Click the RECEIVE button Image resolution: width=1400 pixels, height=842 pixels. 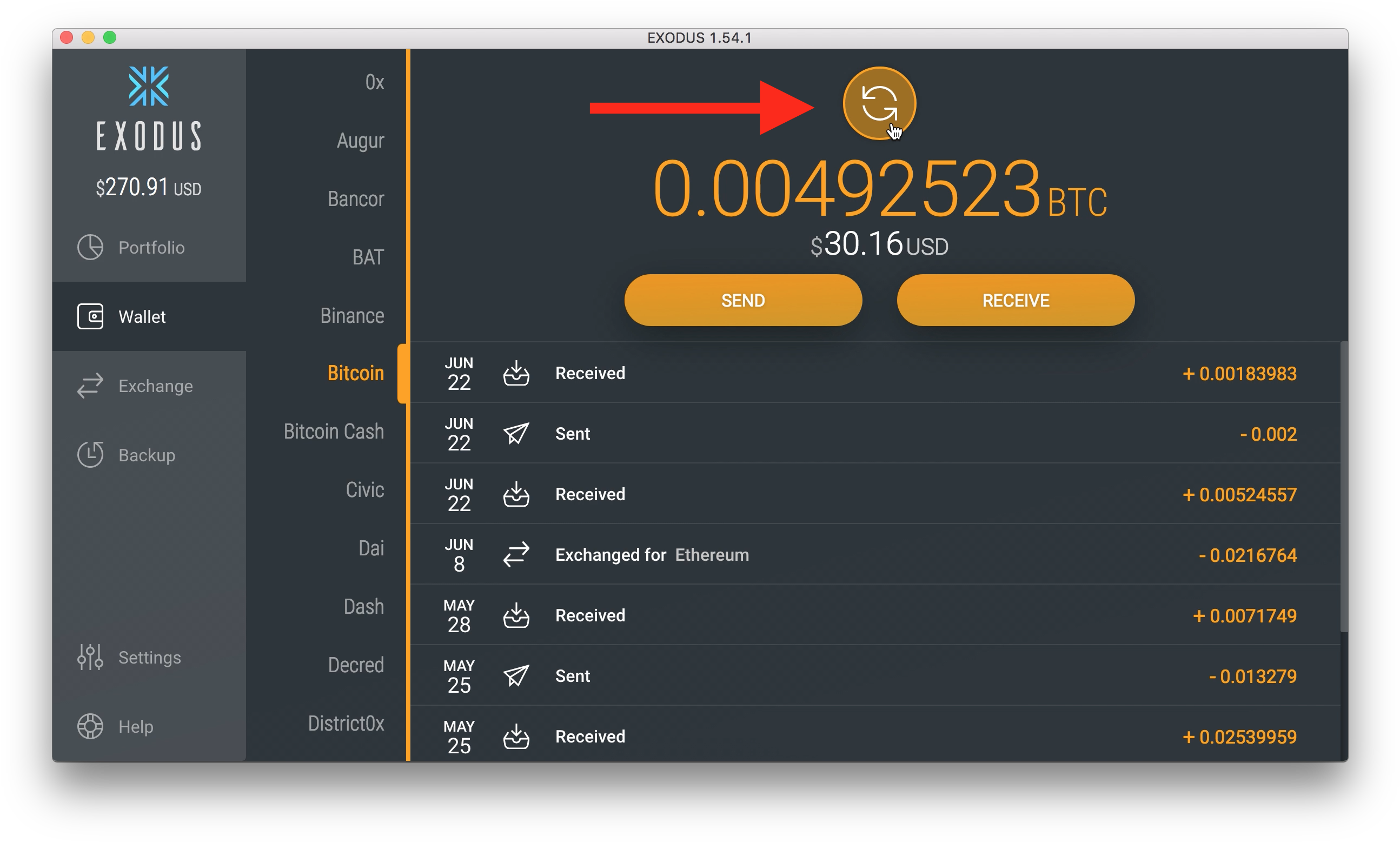coord(1016,300)
